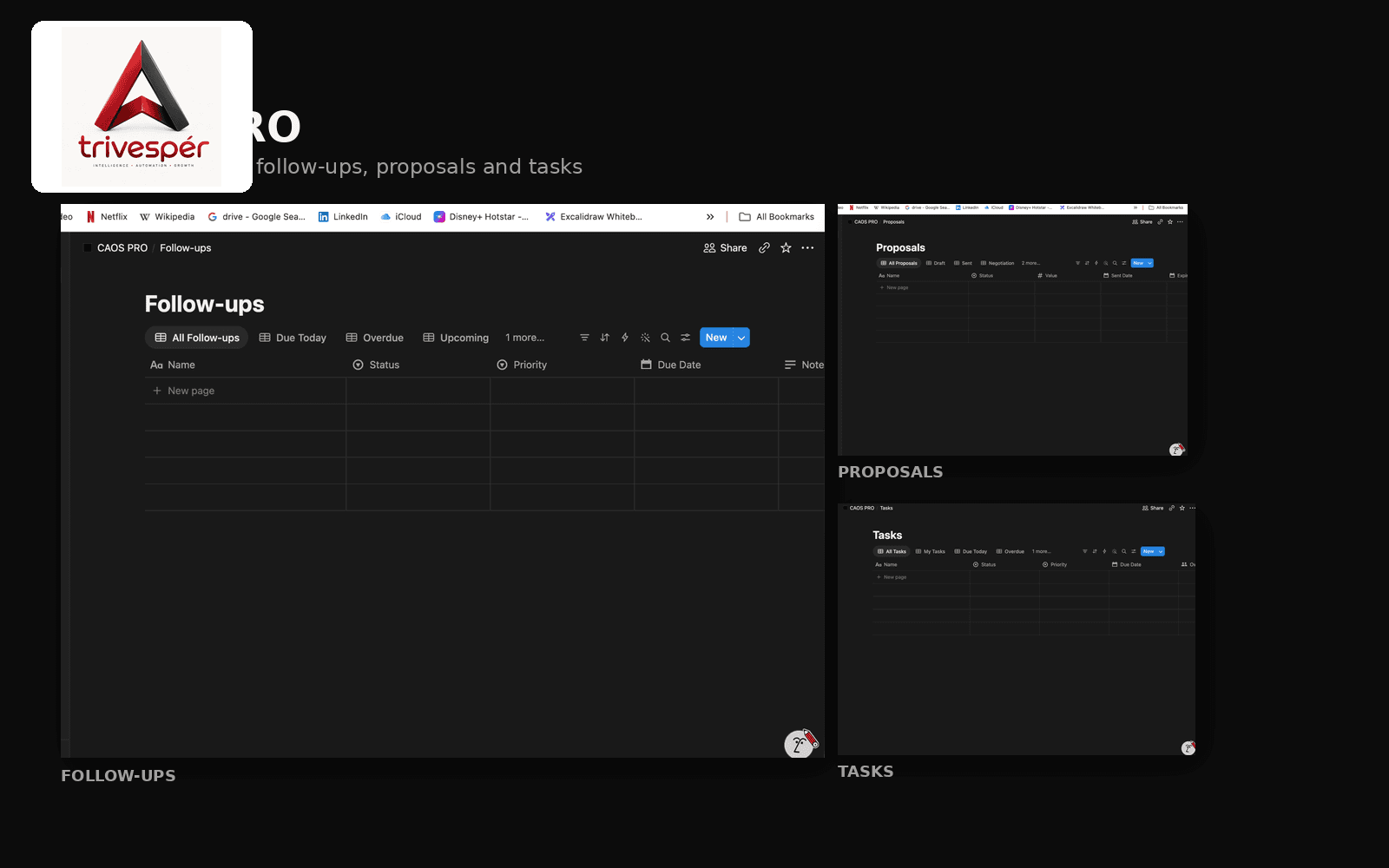This screenshot has height=868, width=1389.
Task: Open the dropdown arrow beside New in Follow-ups
Action: point(741,338)
